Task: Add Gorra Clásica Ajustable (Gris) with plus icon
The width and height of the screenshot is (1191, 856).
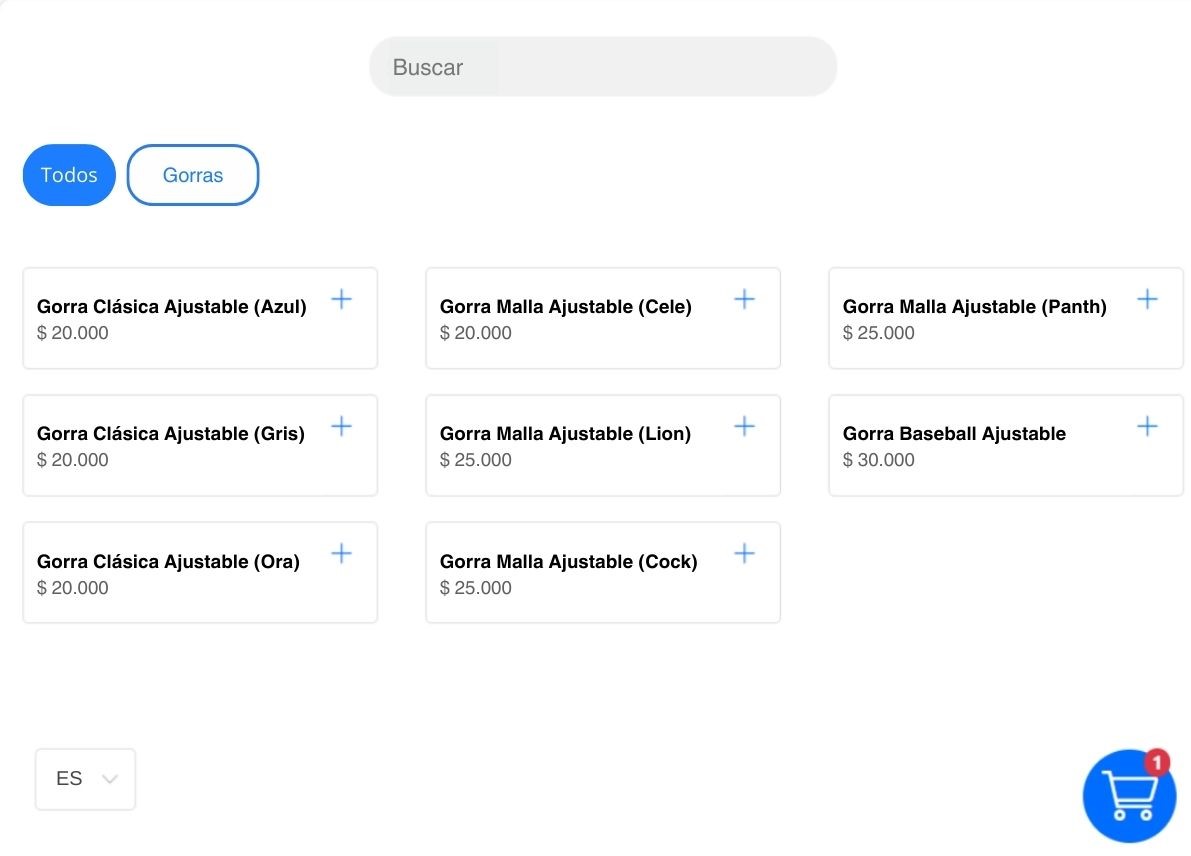Action: tap(342, 426)
